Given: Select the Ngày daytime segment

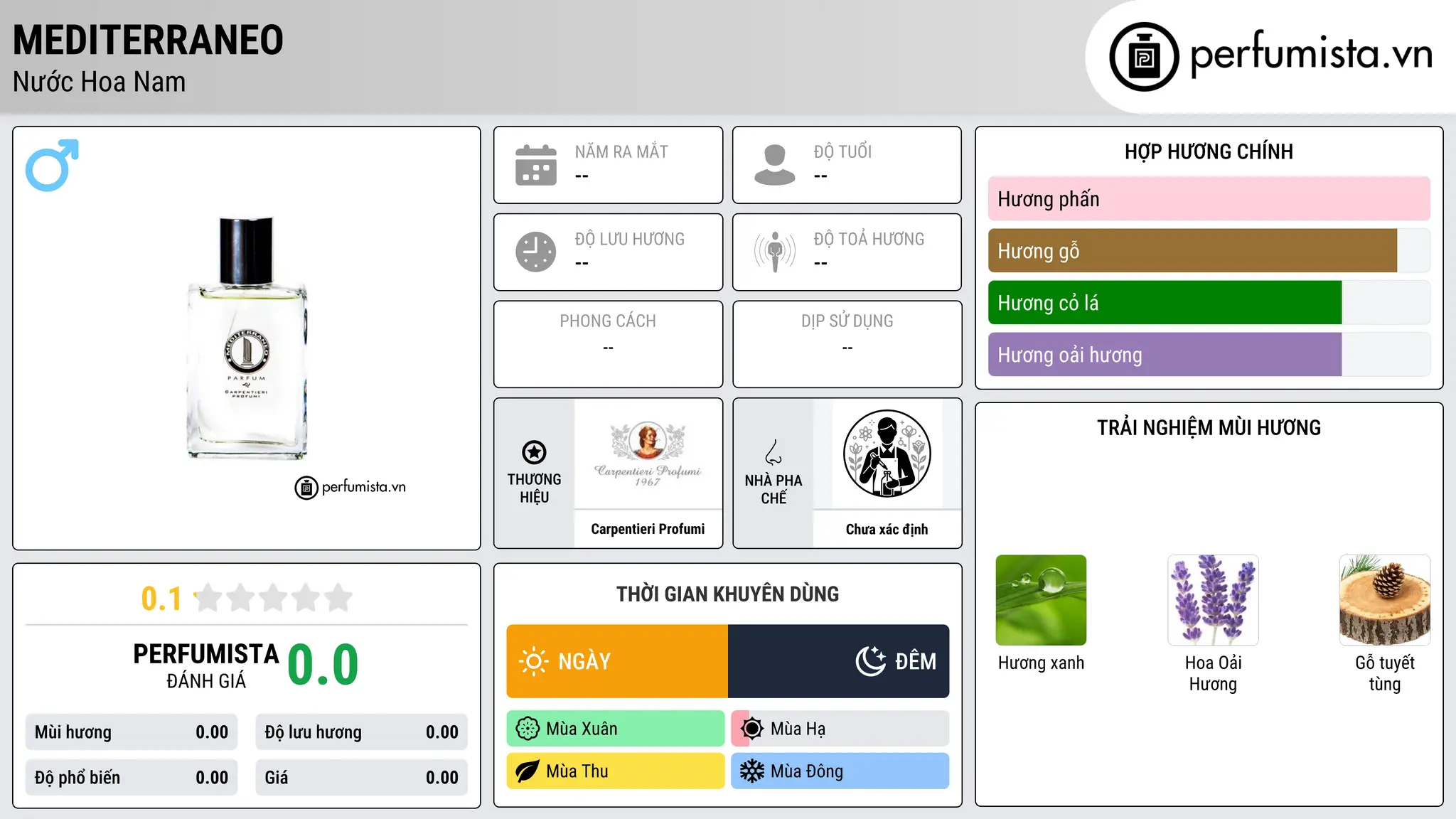Looking at the screenshot, I should click(x=617, y=661).
